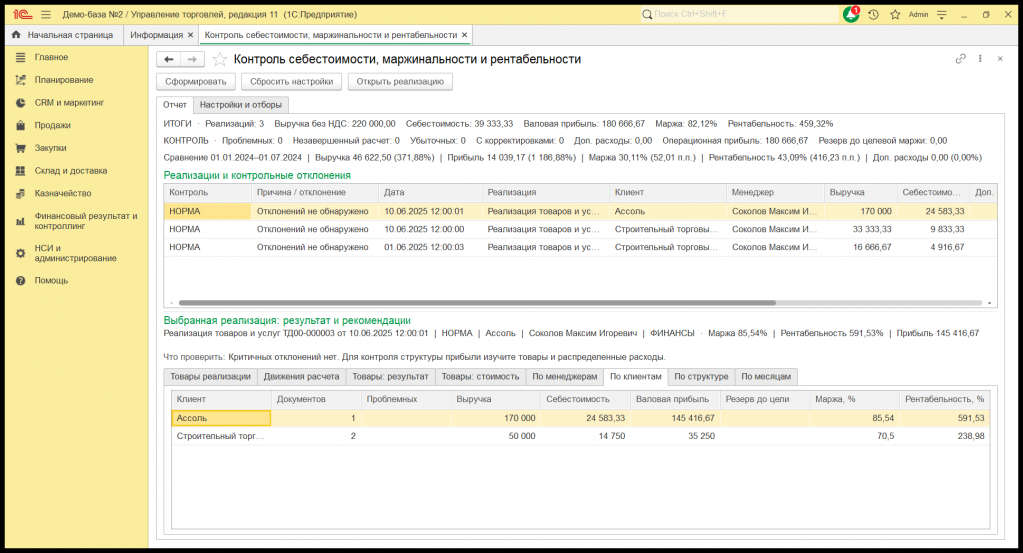Click the Рентабельность, % column header
The width and height of the screenshot is (1023, 553).
click(944, 399)
